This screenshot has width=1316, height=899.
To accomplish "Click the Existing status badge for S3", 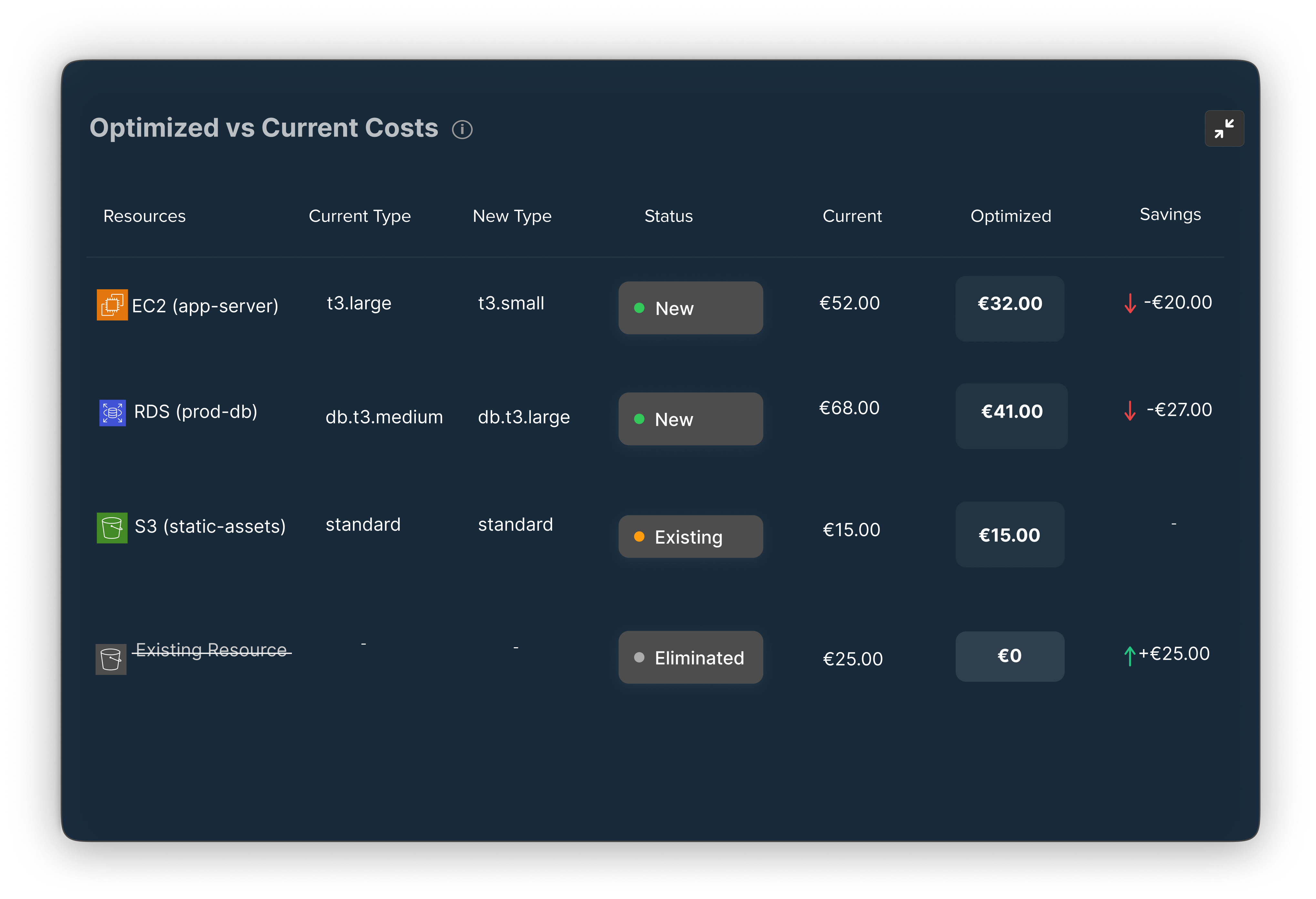I will pyautogui.click(x=690, y=537).
